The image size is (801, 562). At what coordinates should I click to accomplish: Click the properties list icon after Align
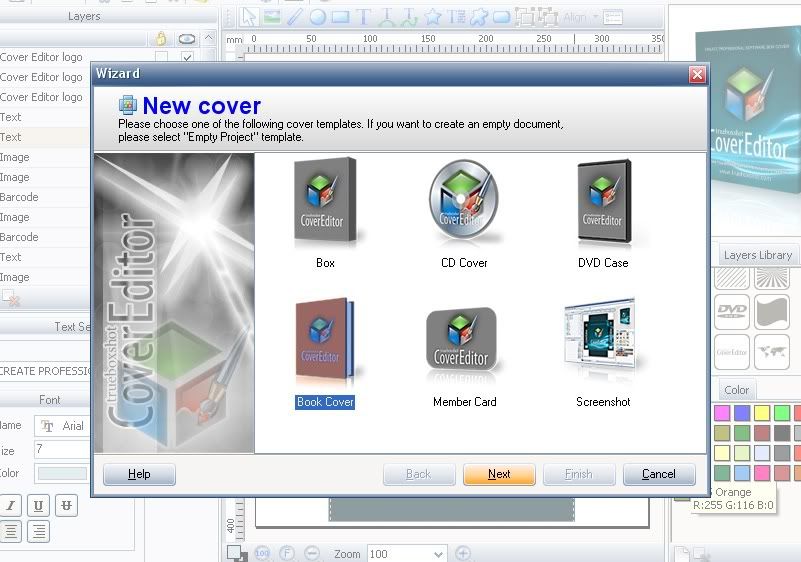click(x=612, y=18)
